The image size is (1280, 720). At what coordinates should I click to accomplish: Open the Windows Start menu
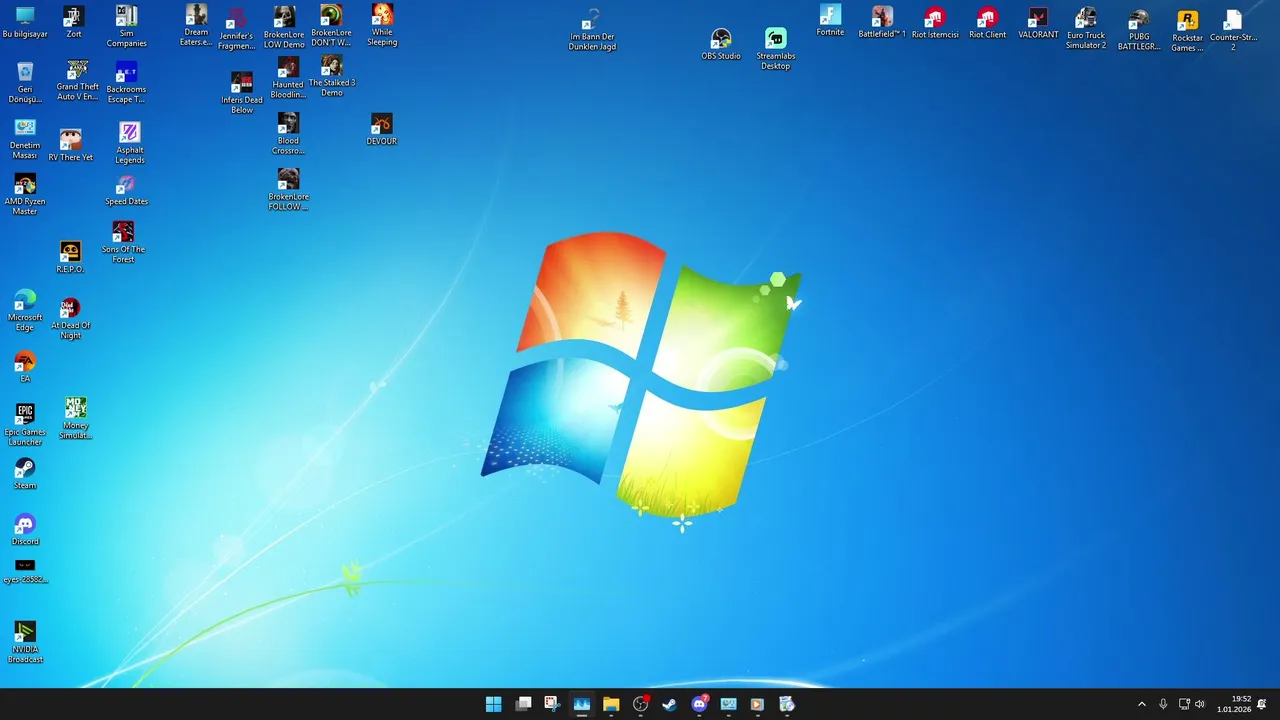pos(494,704)
